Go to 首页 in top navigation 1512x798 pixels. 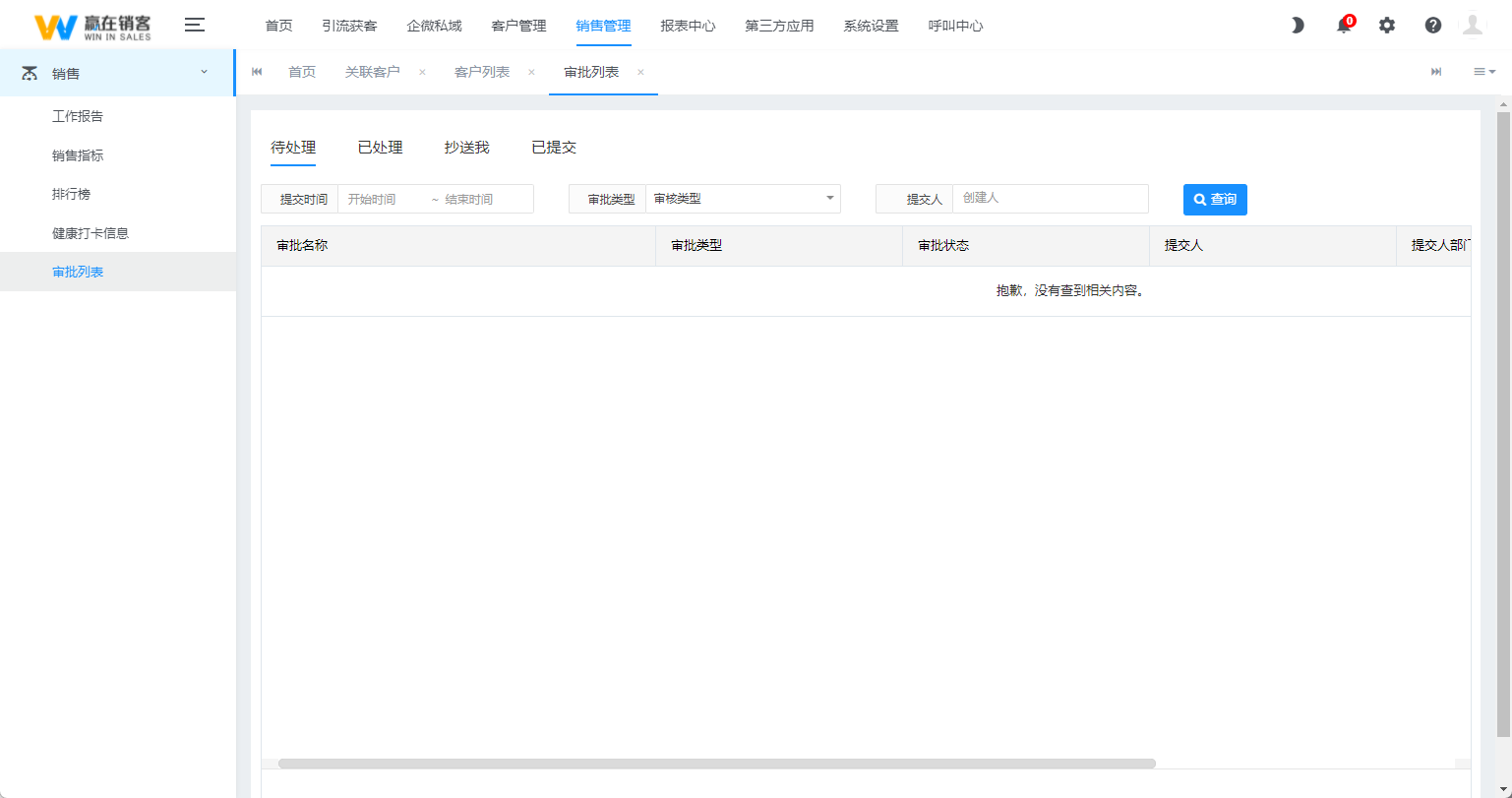[279, 26]
